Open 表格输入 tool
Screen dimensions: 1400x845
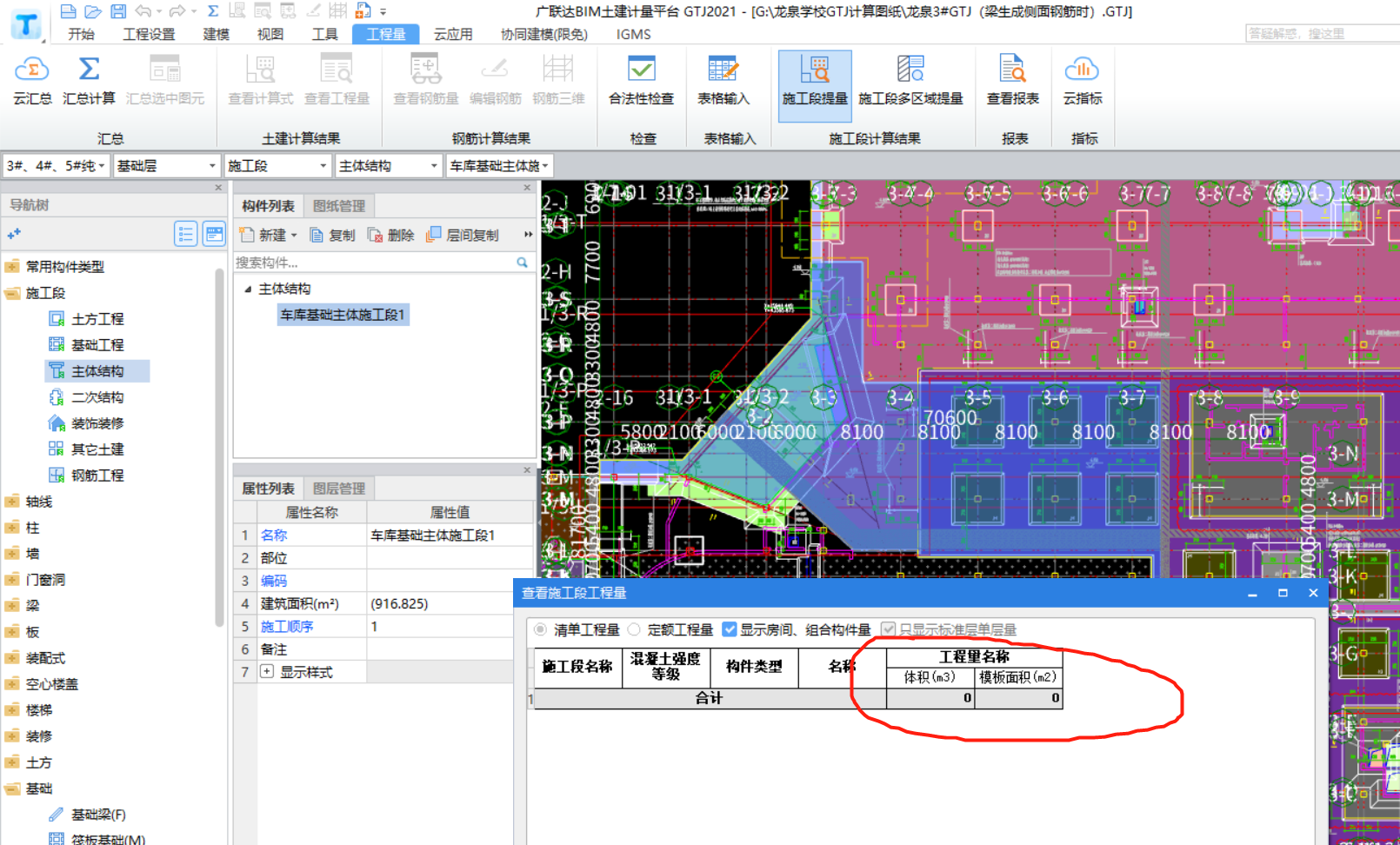pyautogui.click(x=723, y=80)
